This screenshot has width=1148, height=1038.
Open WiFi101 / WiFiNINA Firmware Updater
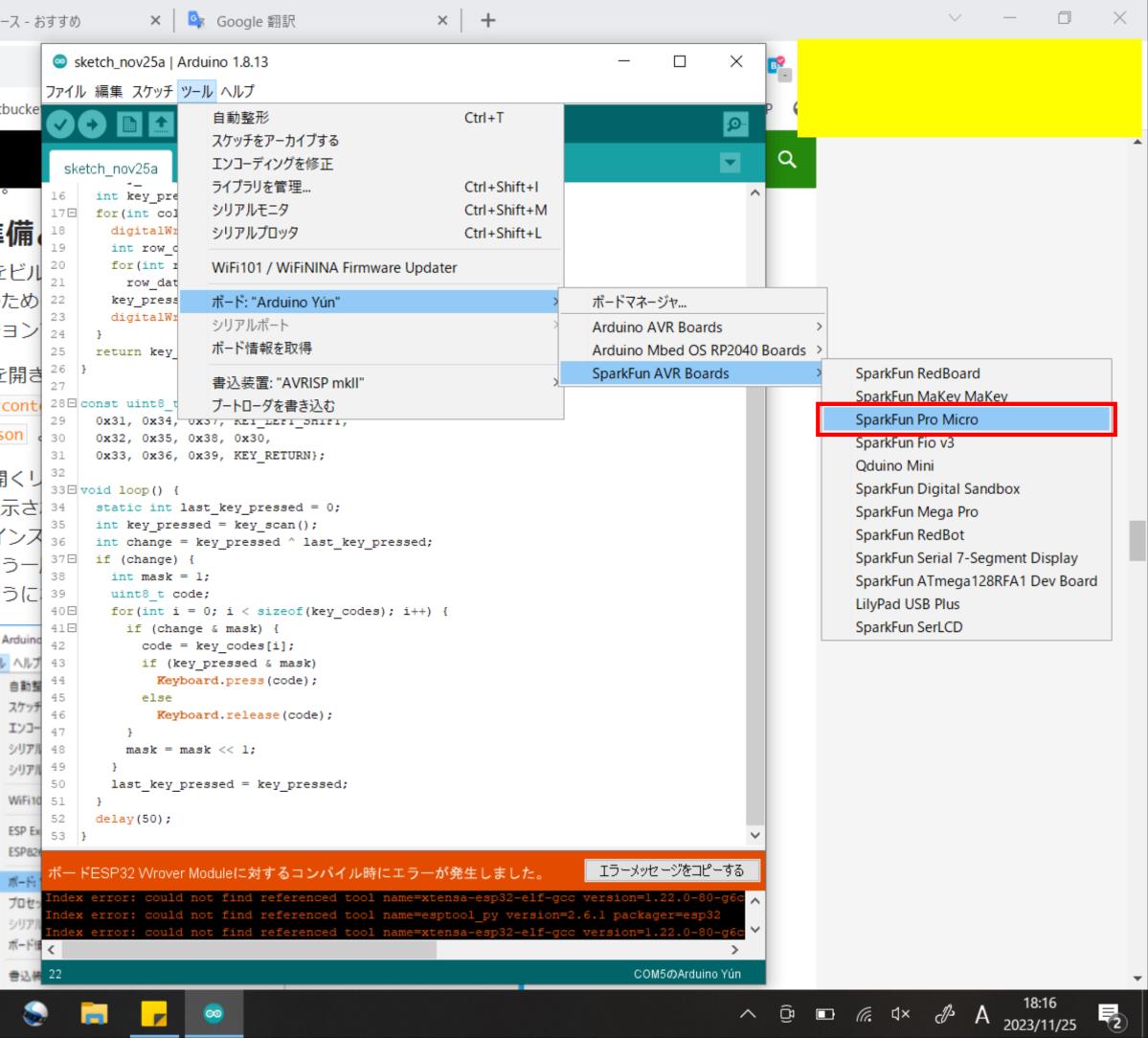pyautogui.click(x=371, y=268)
